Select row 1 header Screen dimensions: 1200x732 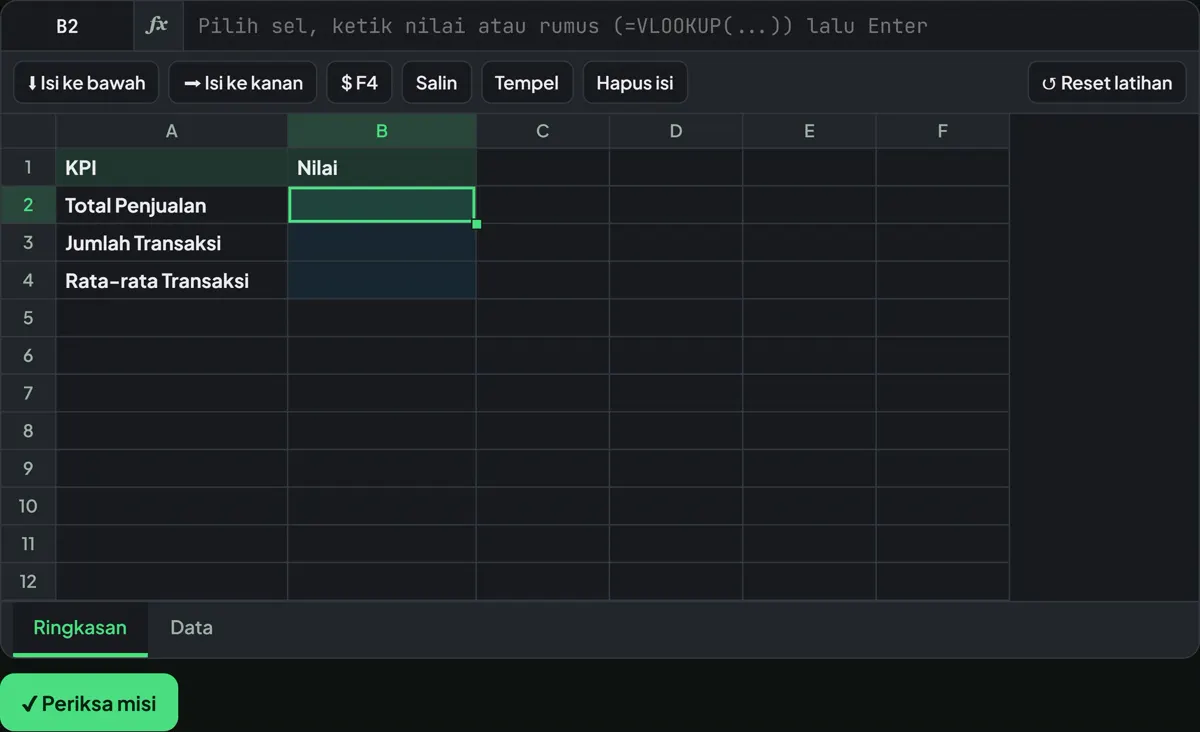click(28, 168)
